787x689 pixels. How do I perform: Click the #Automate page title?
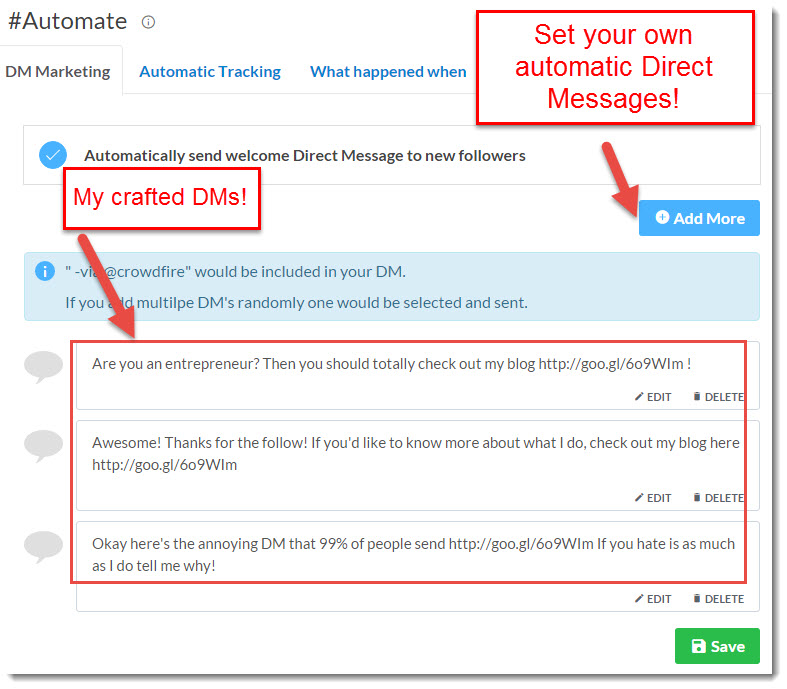[67, 22]
